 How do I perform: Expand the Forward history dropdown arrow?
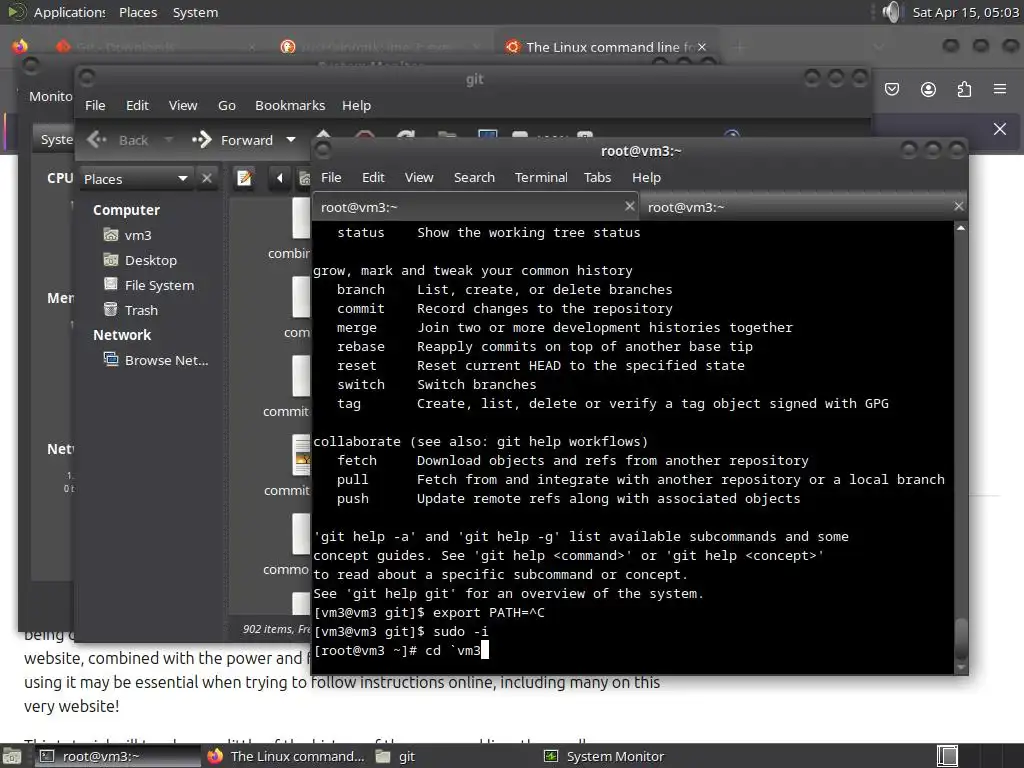click(x=291, y=140)
